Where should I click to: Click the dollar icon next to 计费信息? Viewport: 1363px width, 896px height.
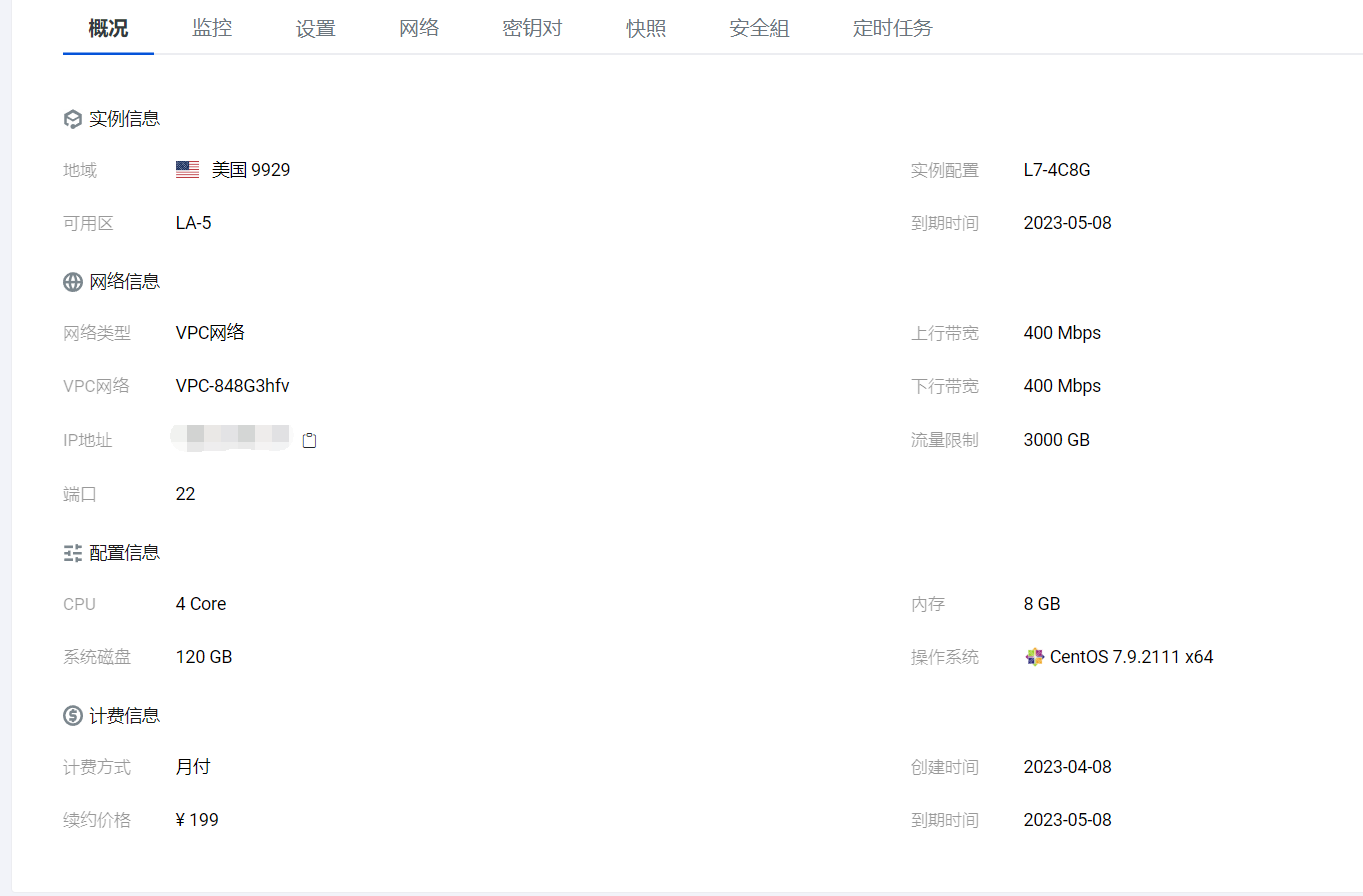[x=72, y=716]
